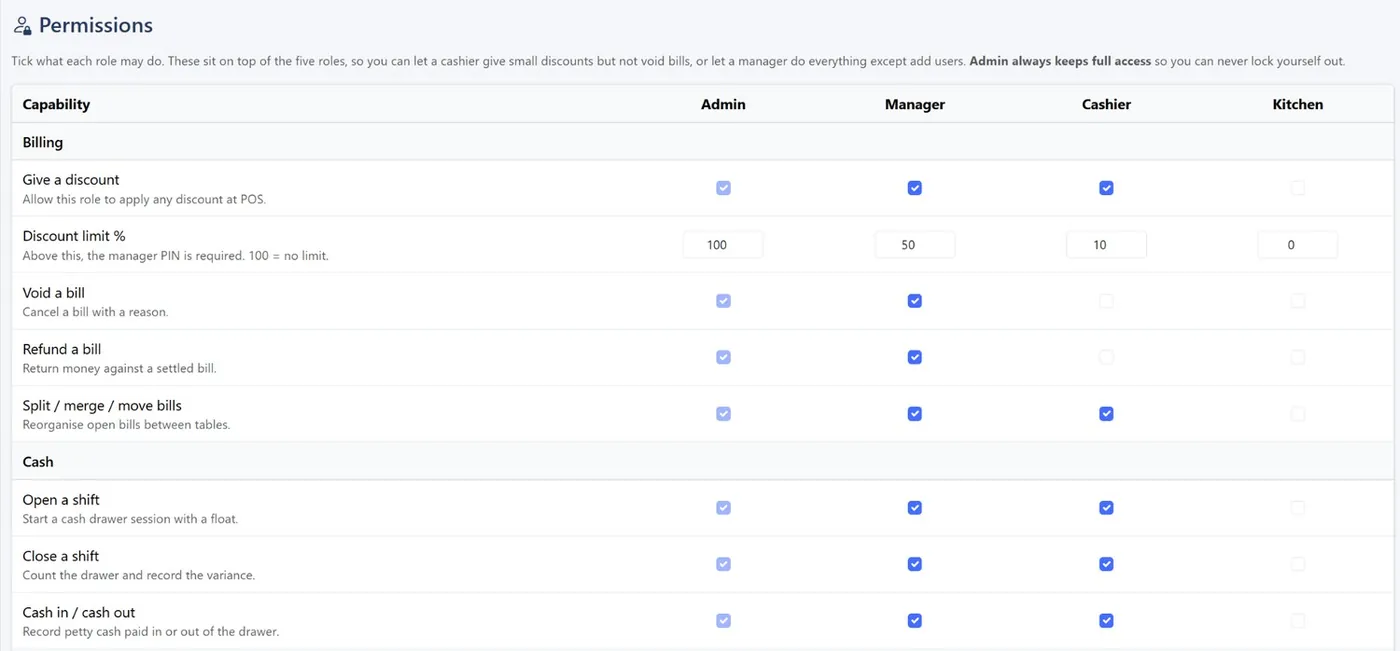The image size is (1400, 651).
Task: Enable Cashier permission for Void a bill
Action: click(1106, 301)
